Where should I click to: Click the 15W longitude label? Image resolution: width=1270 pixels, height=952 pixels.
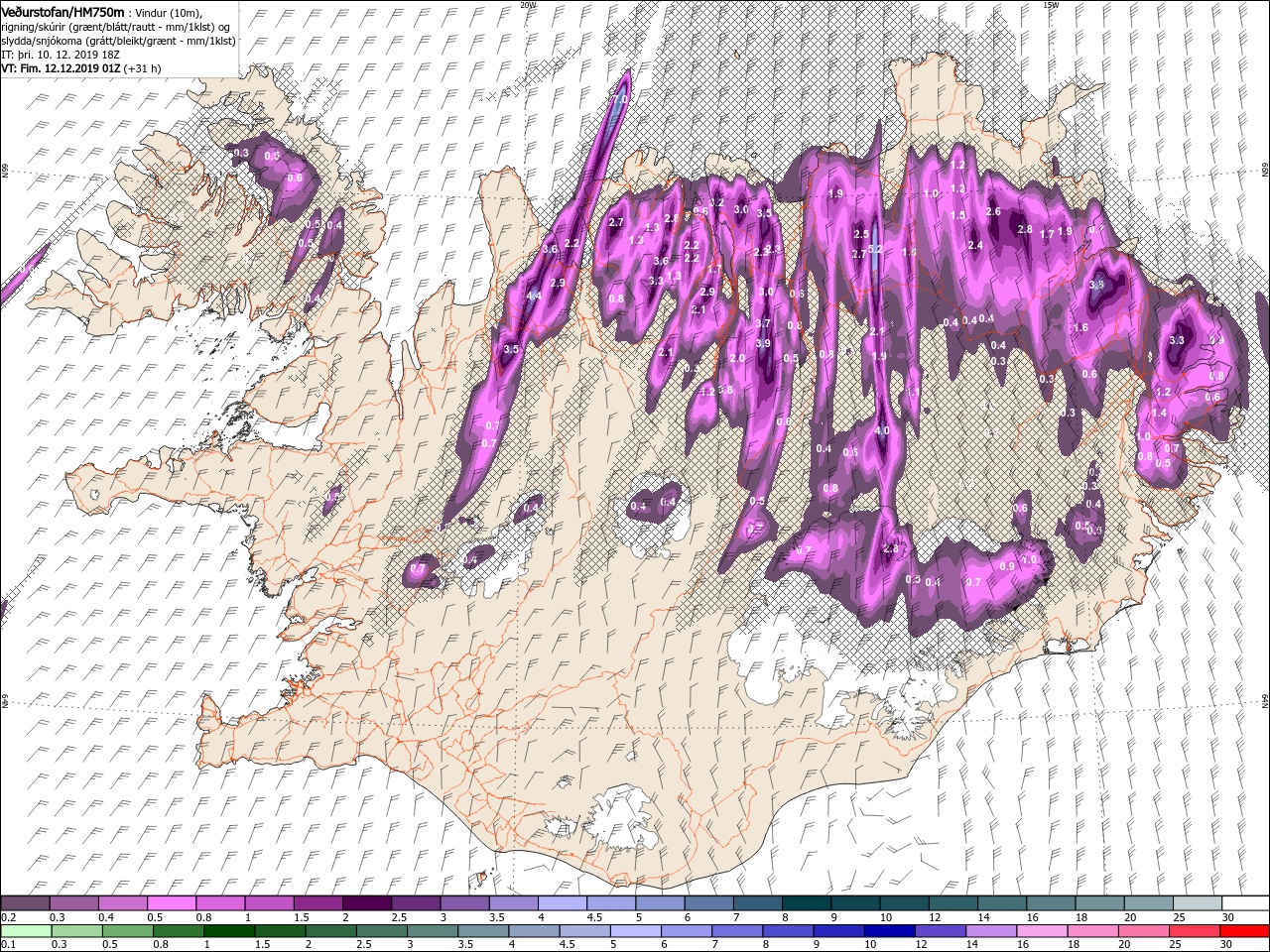1051,4
